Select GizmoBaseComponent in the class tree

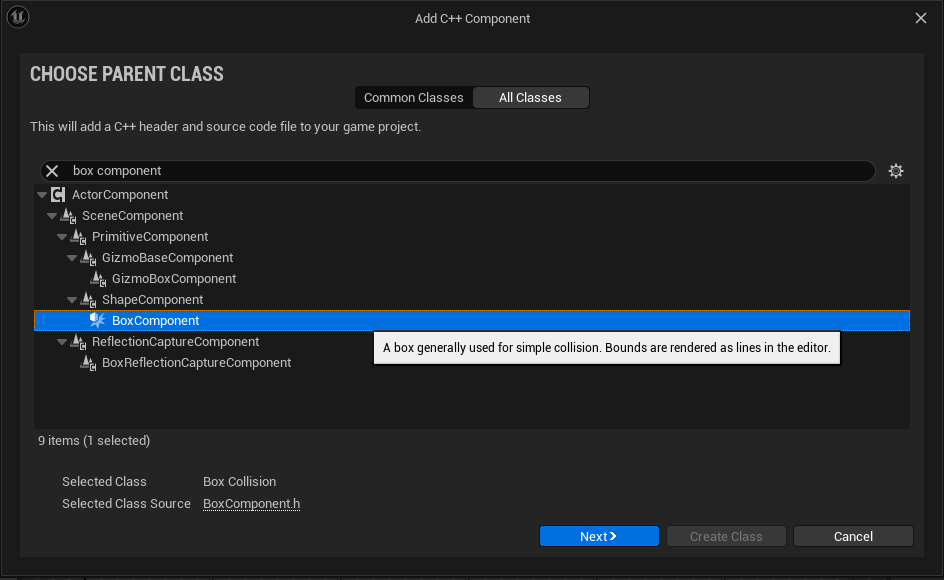click(167, 258)
